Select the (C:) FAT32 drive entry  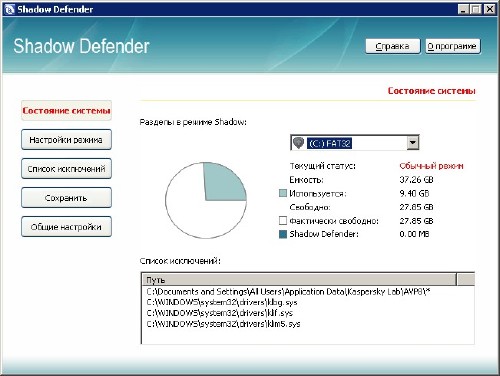coord(329,143)
